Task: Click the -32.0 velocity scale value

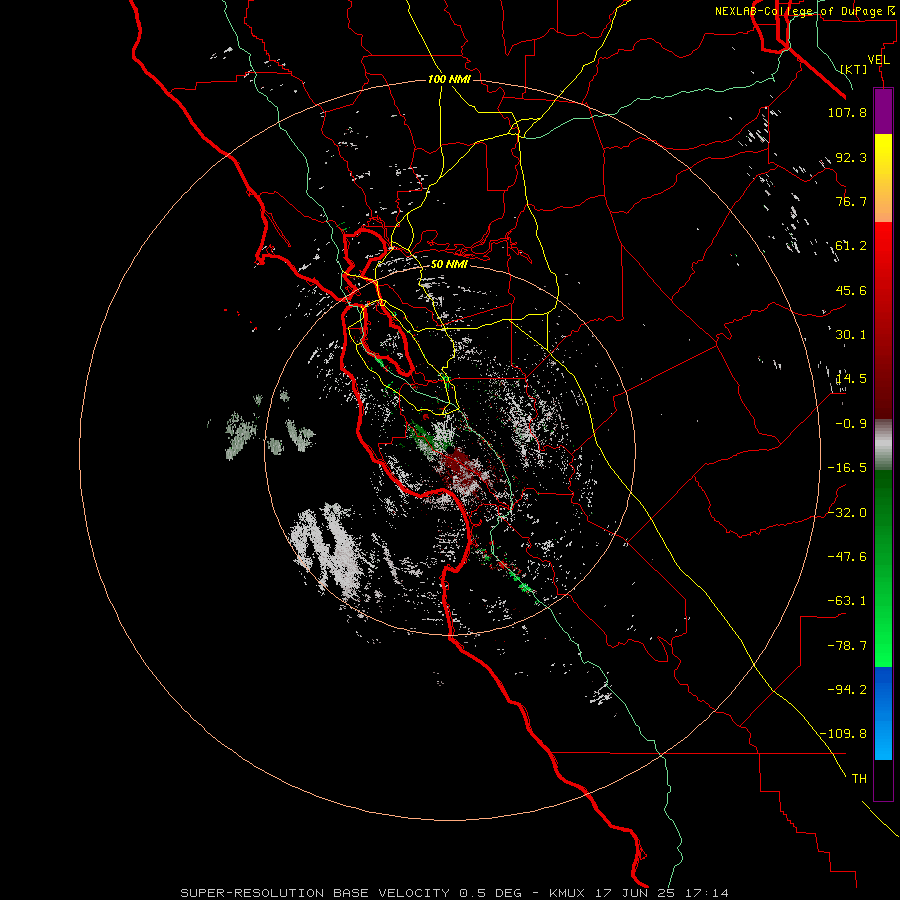Action: pyautogui.click(x=847, y=513)
